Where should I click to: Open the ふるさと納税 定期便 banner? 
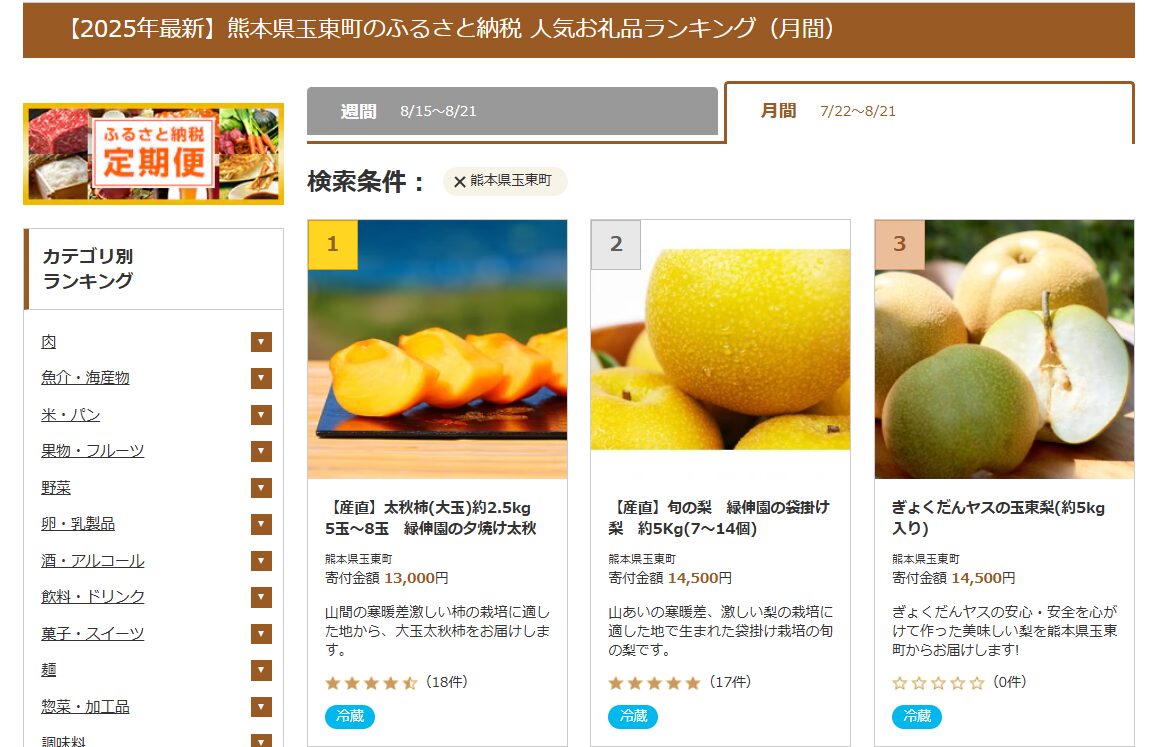coord(153,154)
